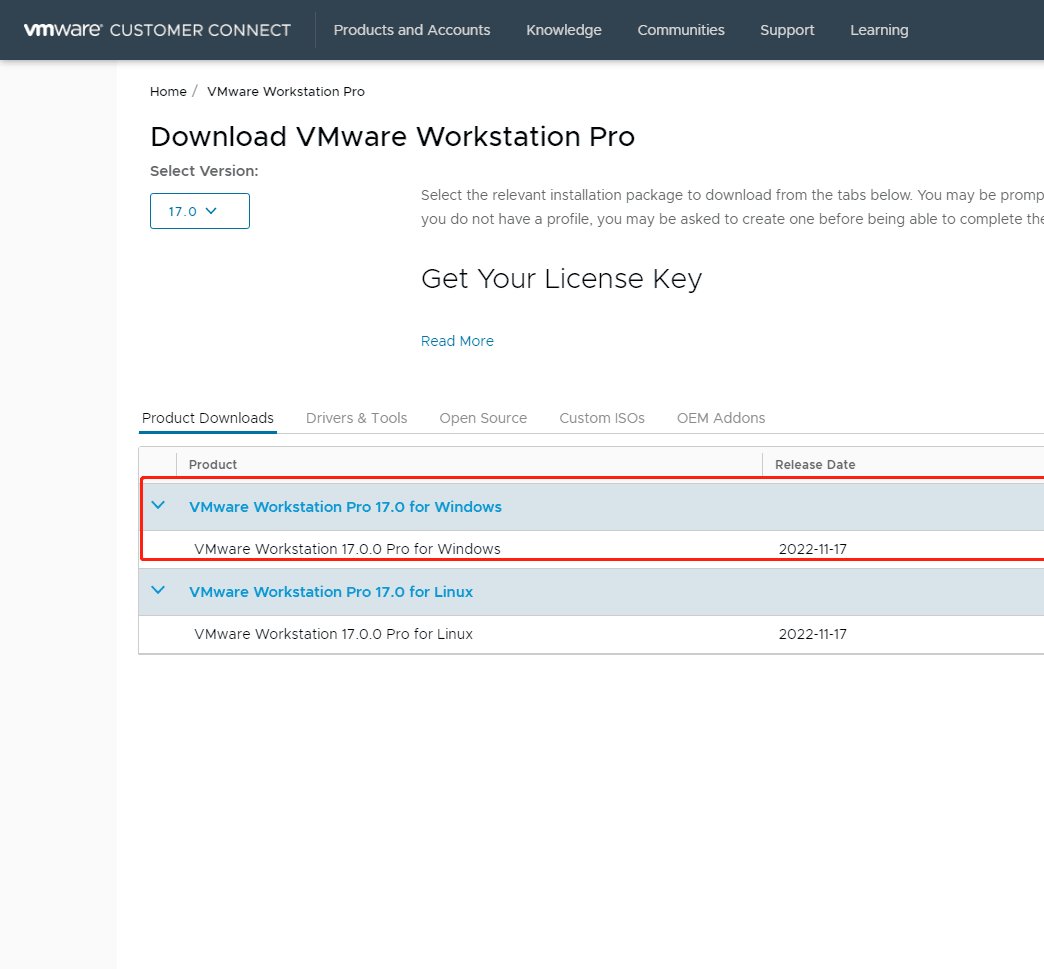Switch to Drivers & Tools tab

(x=356, y=418)
